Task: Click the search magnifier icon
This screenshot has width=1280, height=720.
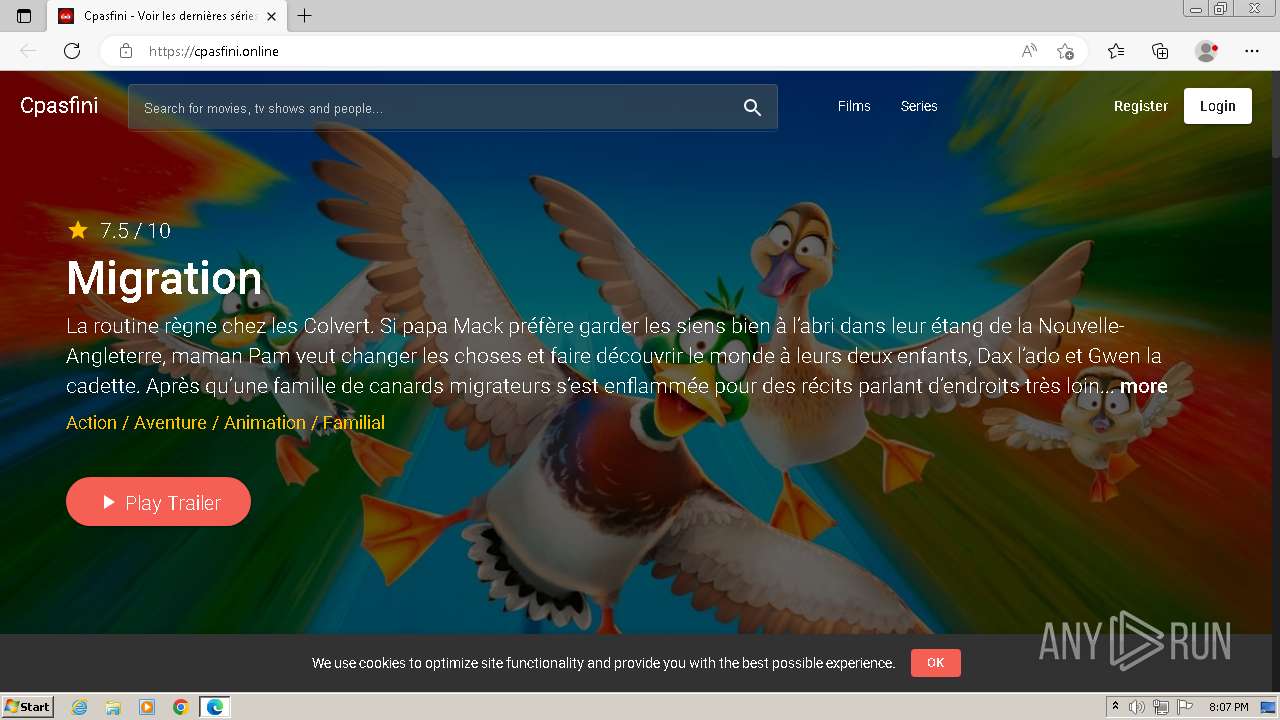Action: point(752,108)
